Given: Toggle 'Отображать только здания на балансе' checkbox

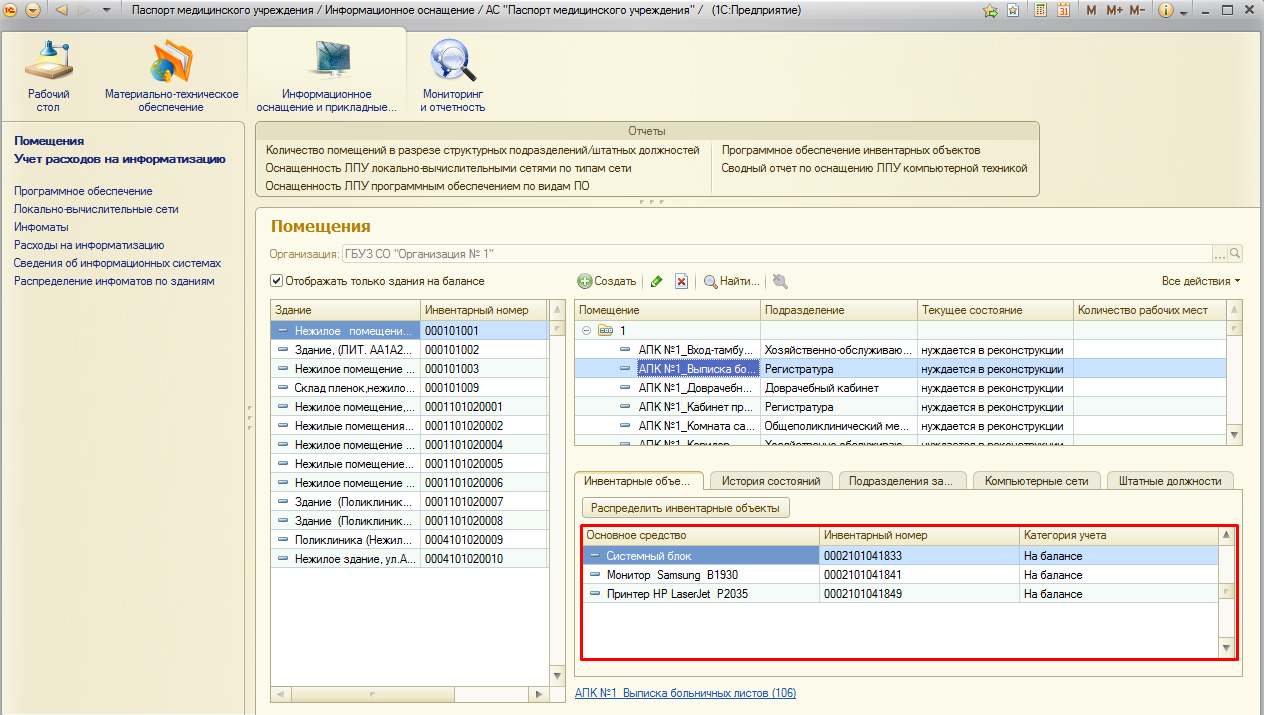Looking at the screenshot, I should click(x=277, y=281).
